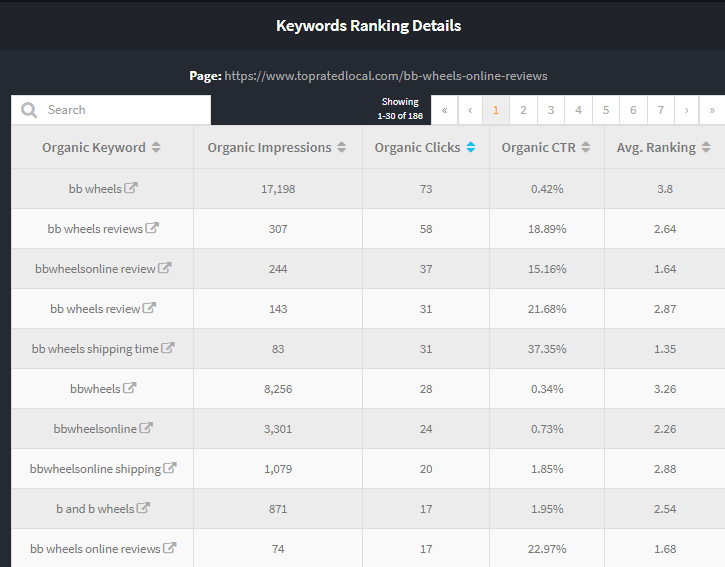This screenshot has width=725, height=567.
Task: Click the Organic Keyword column header
Action: [x=102, y=147]
